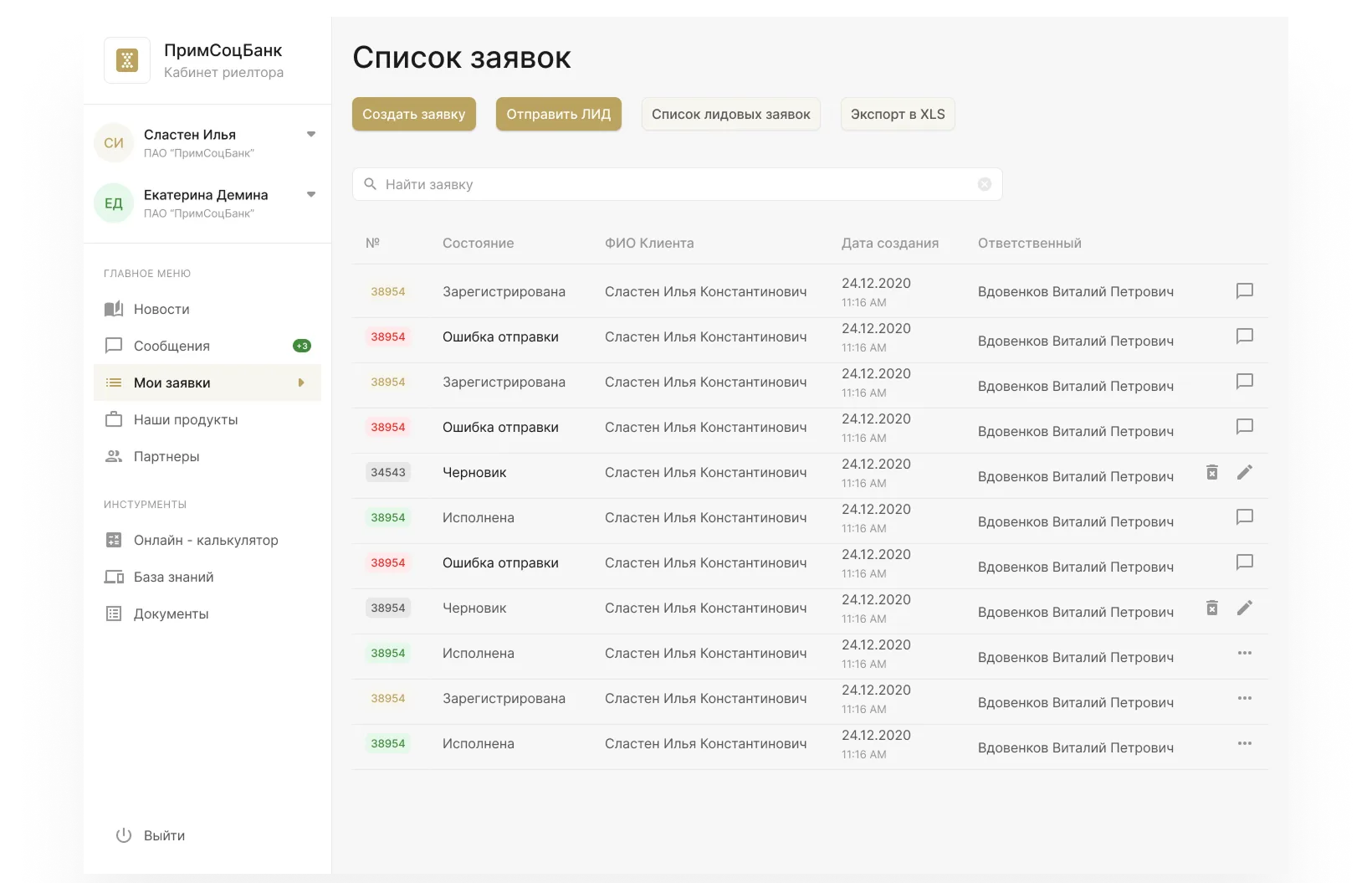Open Новости in the main menu

click(x=161, y=309)
